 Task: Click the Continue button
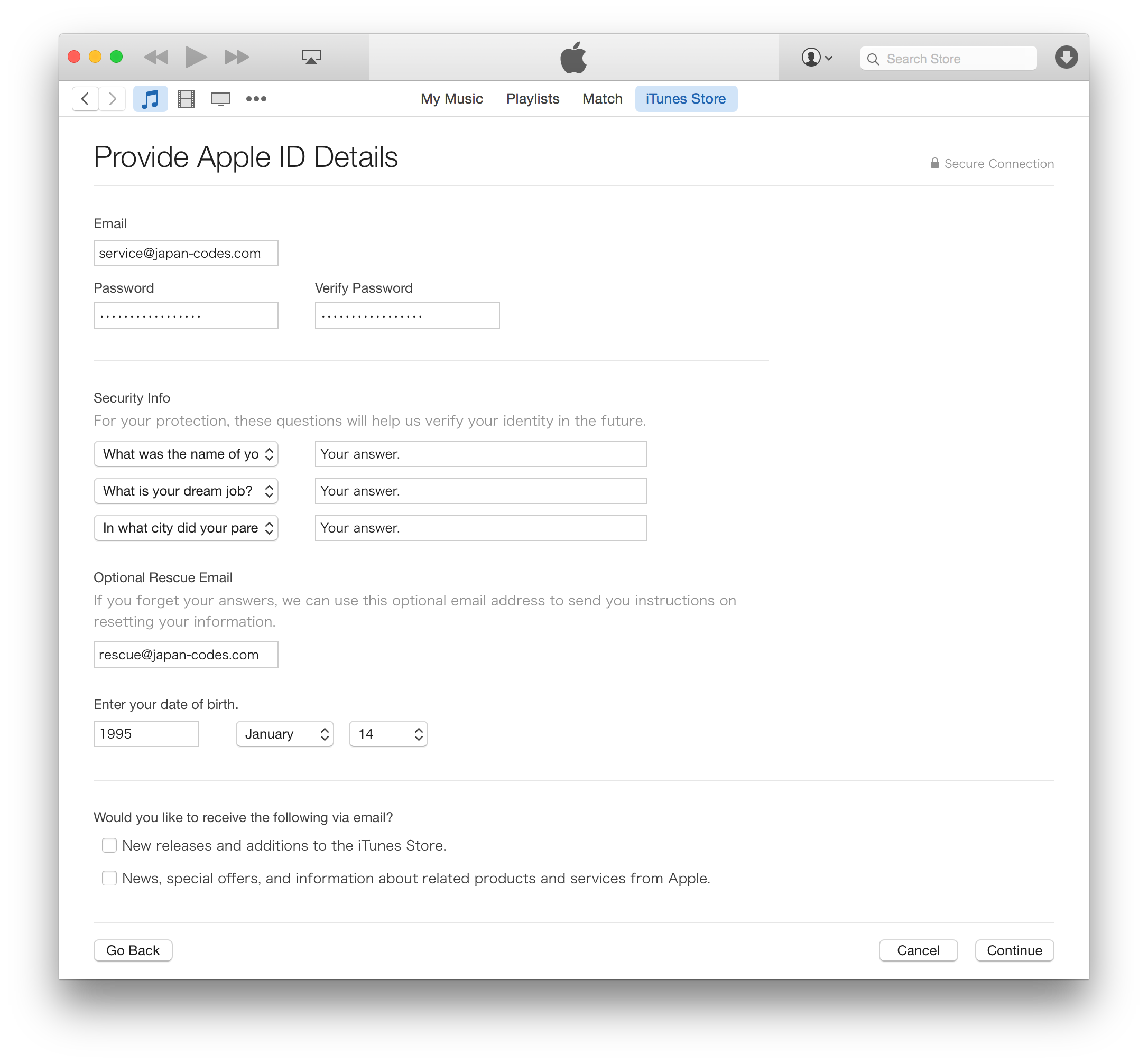coord(1014,950)
